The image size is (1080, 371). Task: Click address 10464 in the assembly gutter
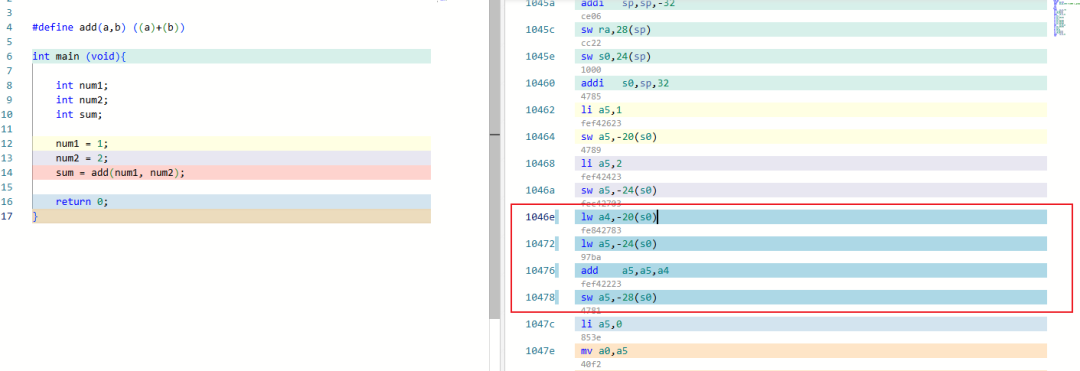pyautogui.click(x=540, y=137)
